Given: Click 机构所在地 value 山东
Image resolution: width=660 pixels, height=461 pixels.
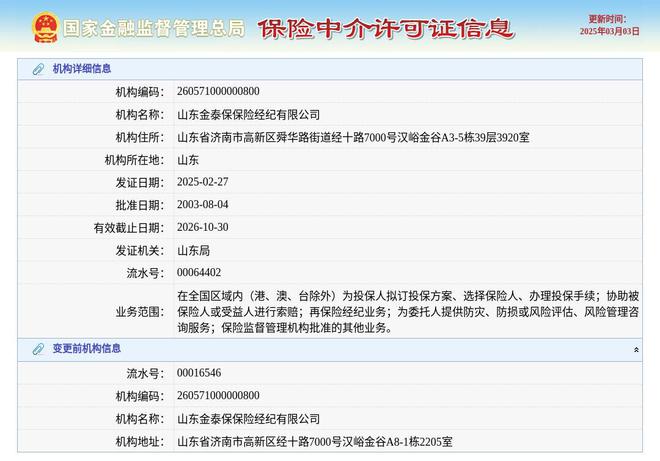Looking at the screenshot, I should 188,160.
